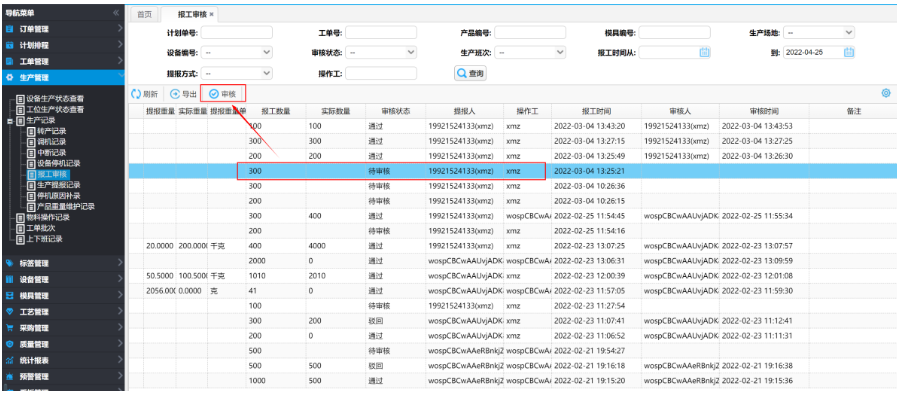Export records using 导出
The height and width of the screenshot is (395, 900).
pos(184,94)
